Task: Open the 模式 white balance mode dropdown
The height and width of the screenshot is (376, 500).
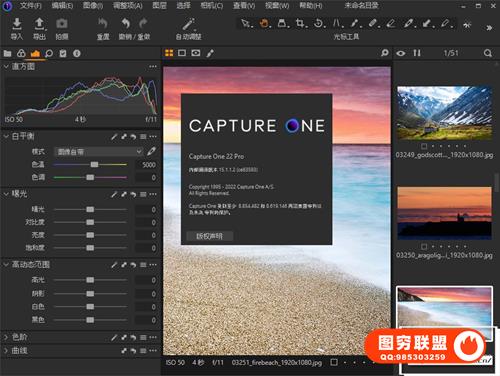Action: tap(99, 152)
